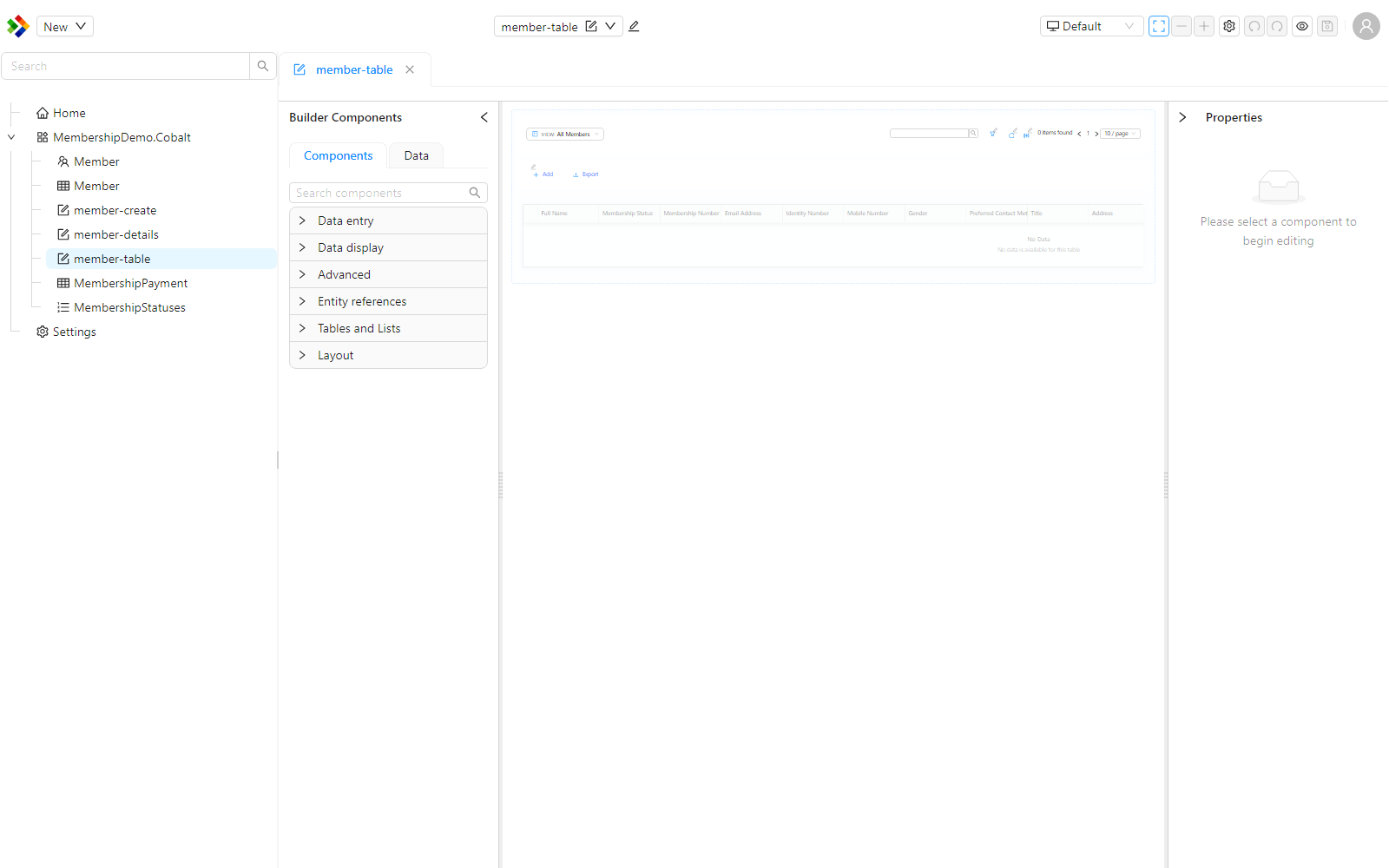Focus the left sidebar Search field

point(126,66)
